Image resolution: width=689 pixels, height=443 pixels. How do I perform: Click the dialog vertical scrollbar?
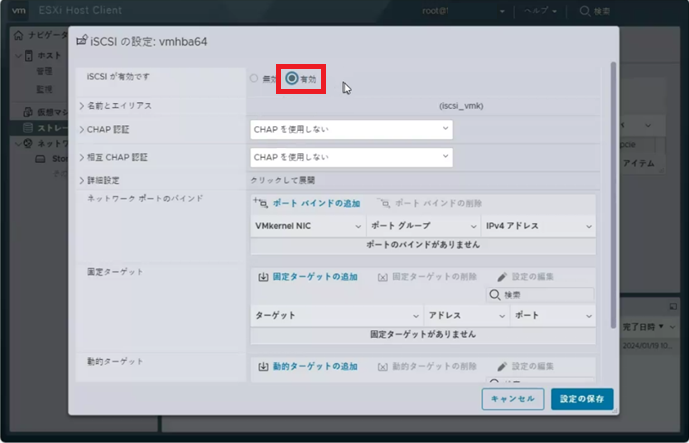613,196
